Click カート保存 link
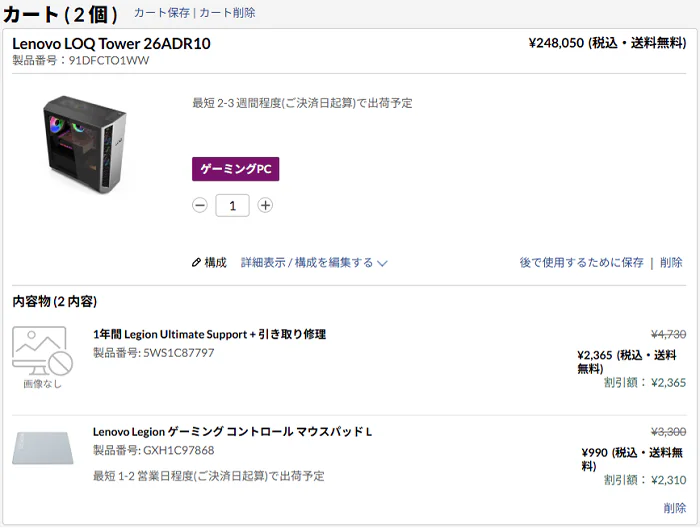The image size is (700, 528). [x=162, y=13]
